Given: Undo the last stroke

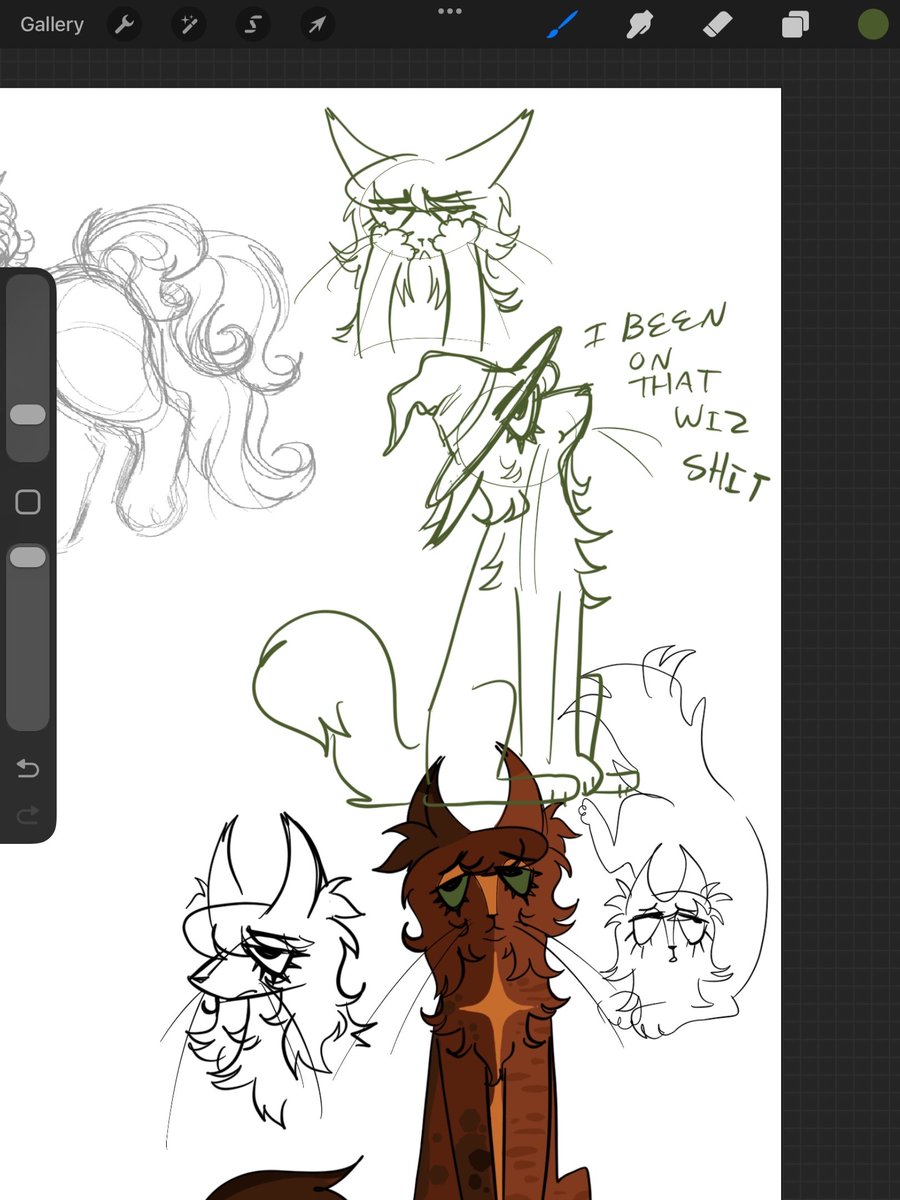Looking at the screenshot, I should (28, 768).
